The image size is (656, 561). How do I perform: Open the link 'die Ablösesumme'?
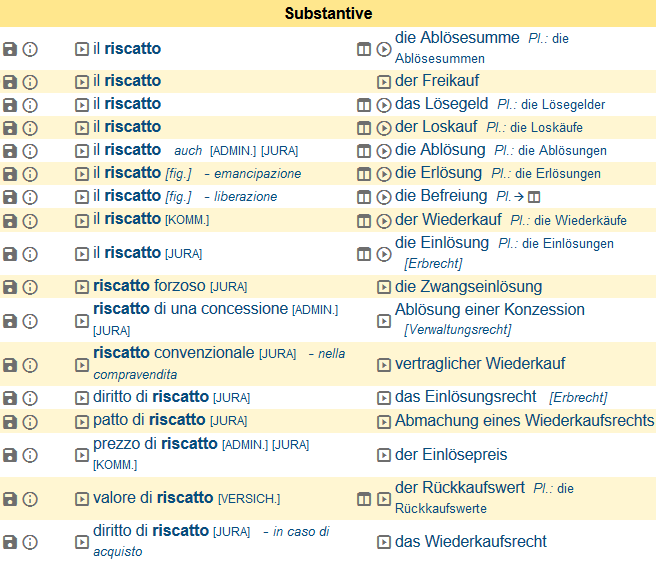pos(457,38)
